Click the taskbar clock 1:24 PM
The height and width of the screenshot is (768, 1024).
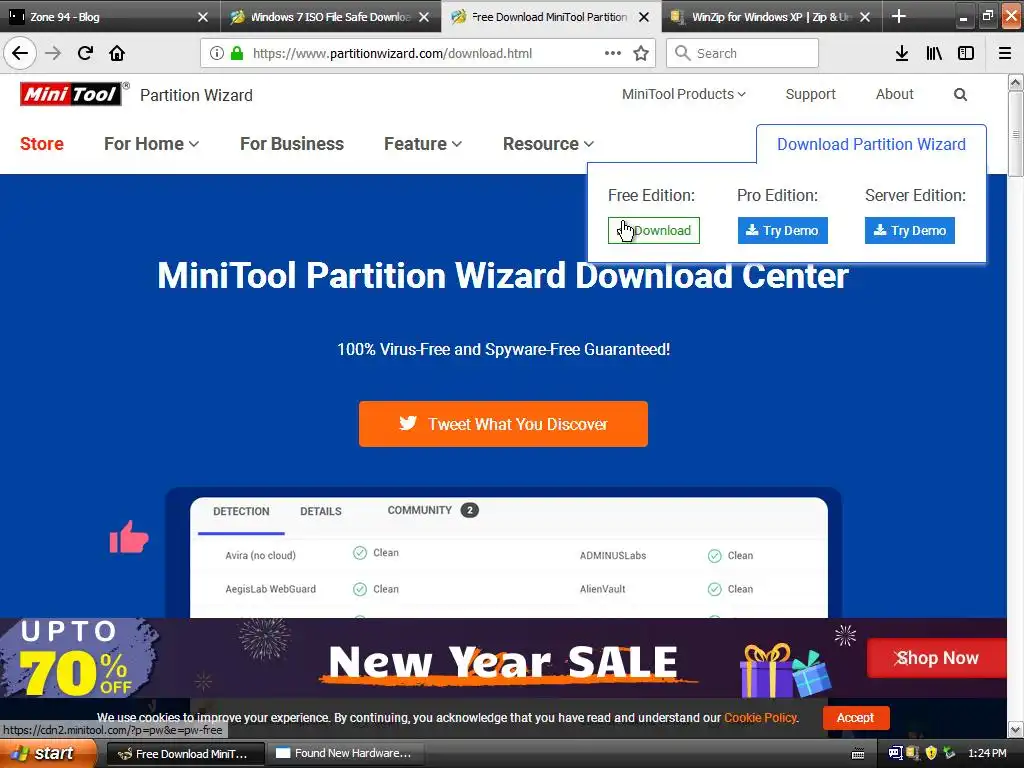987,753
